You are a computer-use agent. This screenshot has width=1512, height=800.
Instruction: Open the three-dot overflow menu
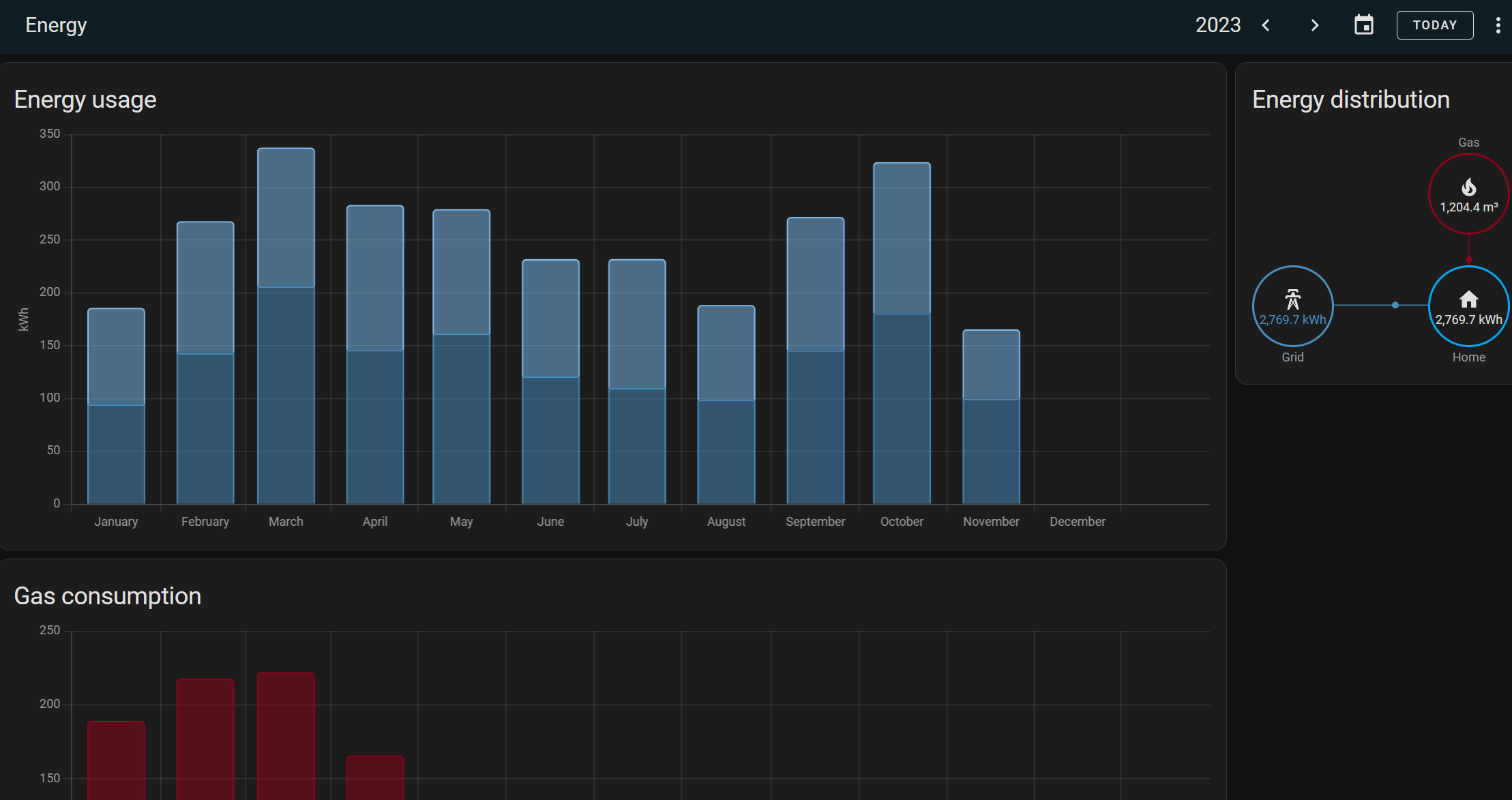coord(1498,25)
